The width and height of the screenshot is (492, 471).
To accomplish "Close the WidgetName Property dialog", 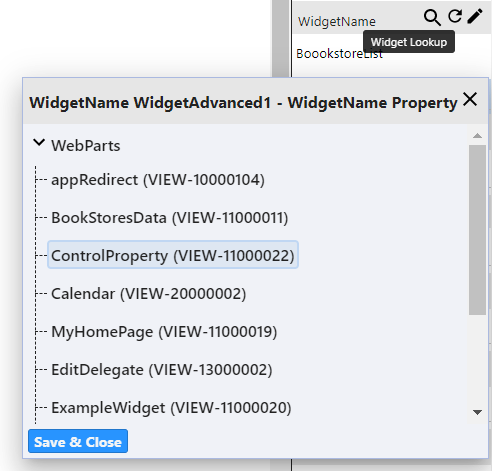I will tap(470, 99).
